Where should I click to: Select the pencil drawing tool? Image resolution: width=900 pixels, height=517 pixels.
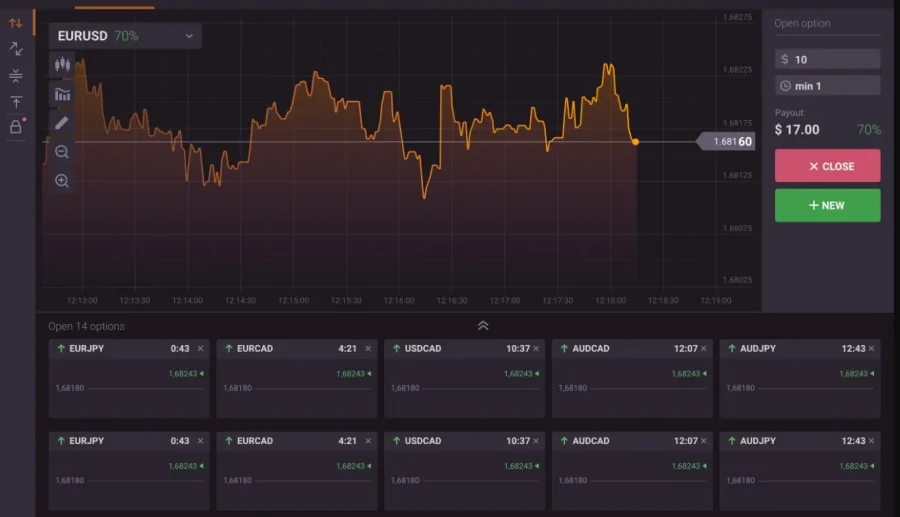coord(62,123)
